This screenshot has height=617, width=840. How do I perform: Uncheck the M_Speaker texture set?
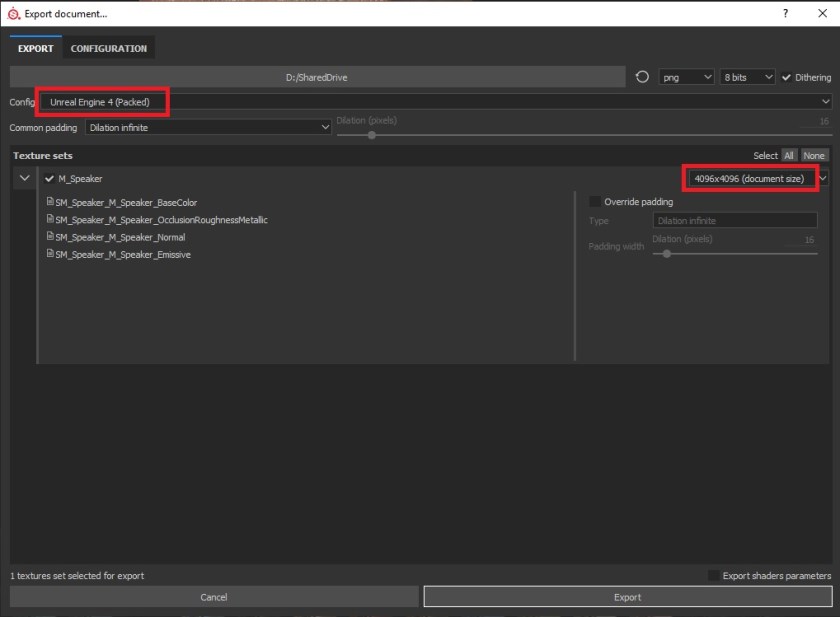point(49,178)
